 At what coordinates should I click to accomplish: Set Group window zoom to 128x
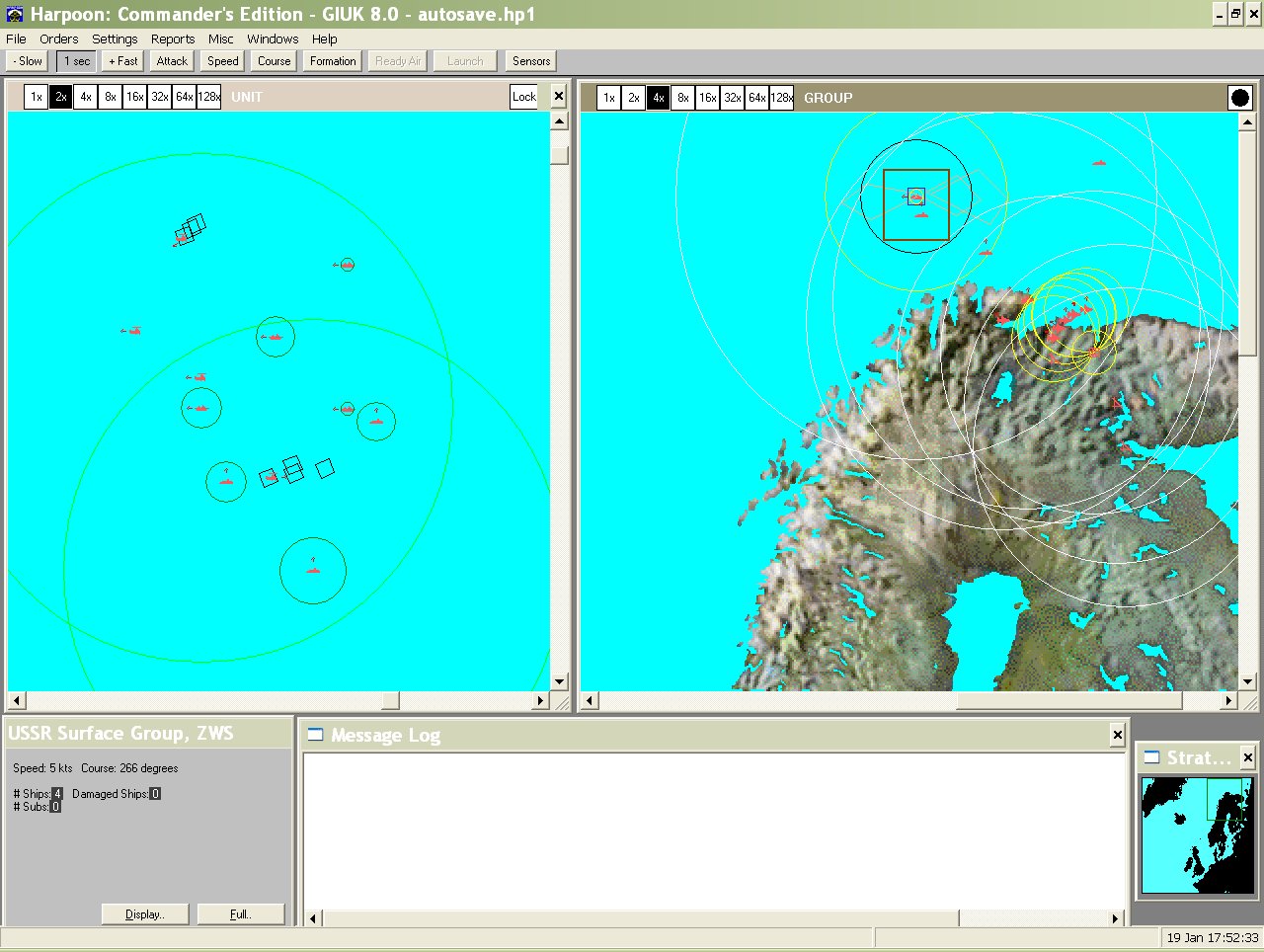781,98
